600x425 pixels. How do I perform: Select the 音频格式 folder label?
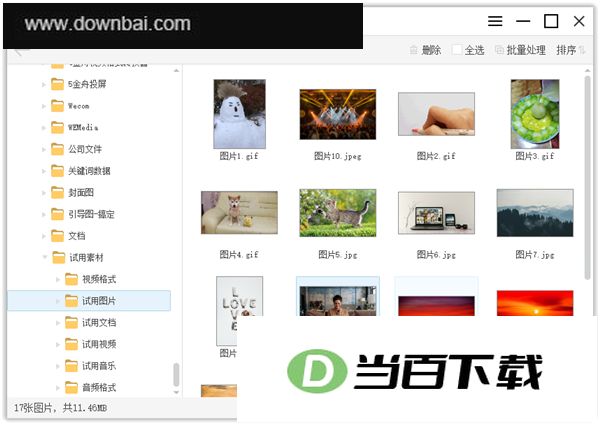[99, 388]
